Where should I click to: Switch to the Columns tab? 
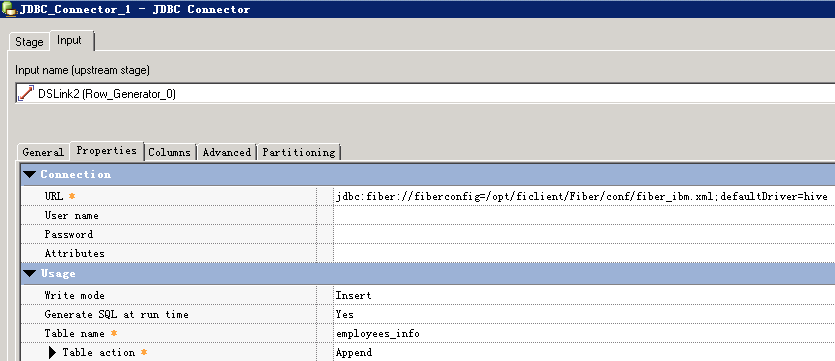(169, 152)
